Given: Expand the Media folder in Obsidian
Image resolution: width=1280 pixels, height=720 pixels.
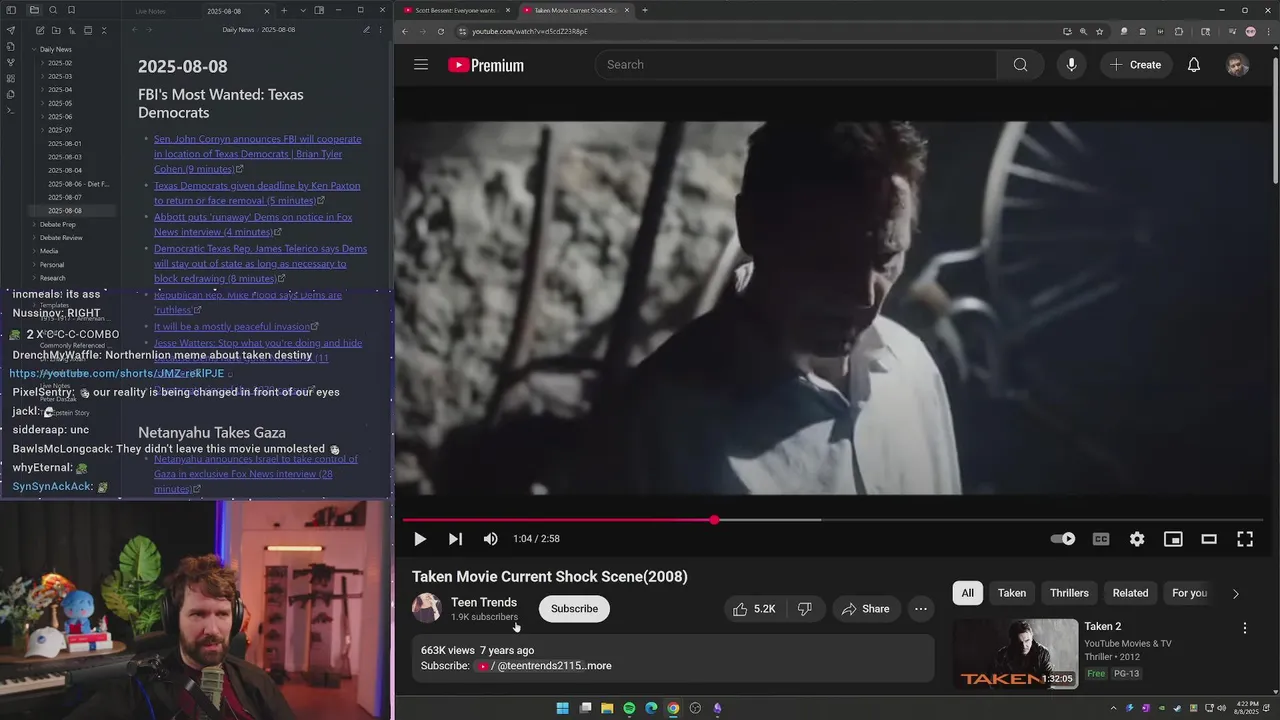Looking at the screenshot, I should (49, 251).
